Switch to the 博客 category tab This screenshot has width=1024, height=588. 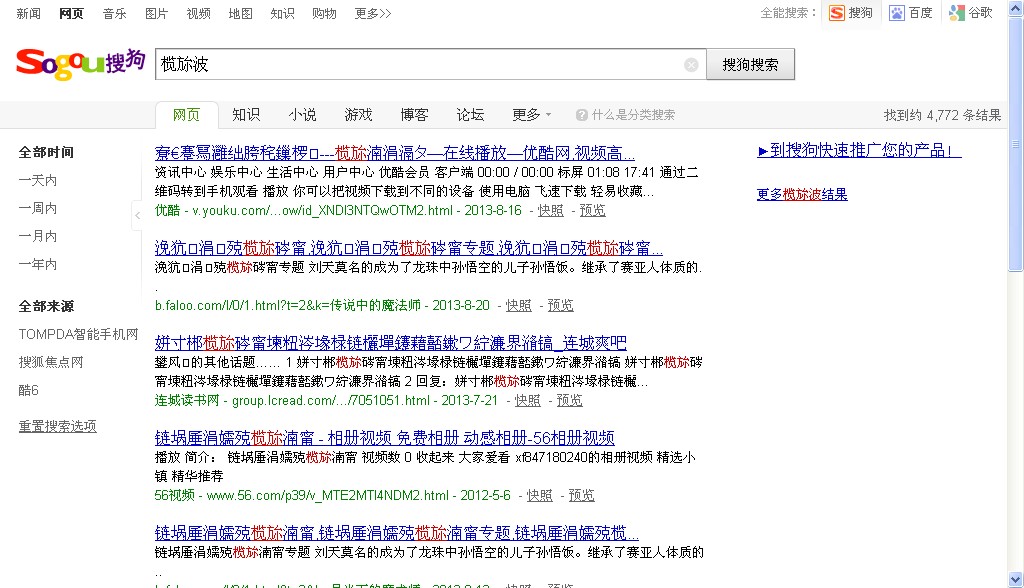[414, 115]
